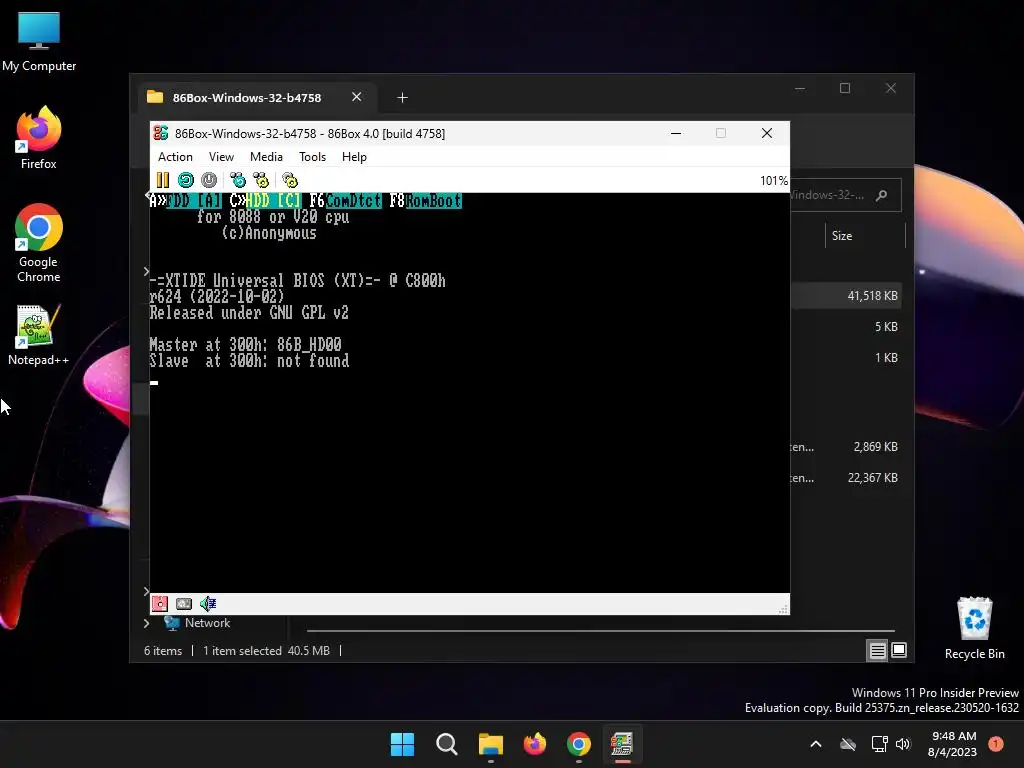Open Chrome from taskbar
Image resolution: width=1024 pixels, height=768 pixels.
click(579, 744)
